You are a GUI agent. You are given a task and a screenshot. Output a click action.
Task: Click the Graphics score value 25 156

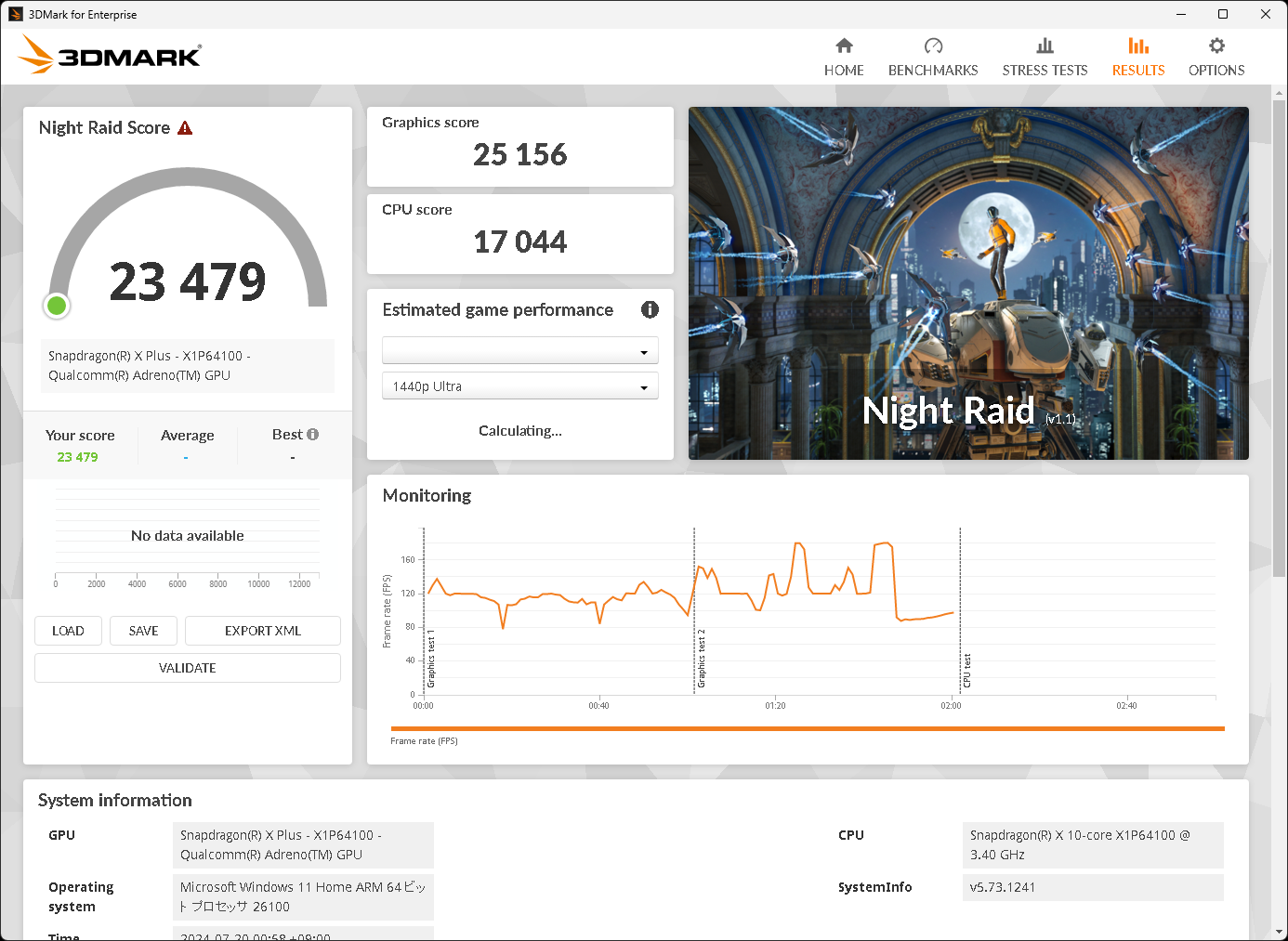click(520, 154)
